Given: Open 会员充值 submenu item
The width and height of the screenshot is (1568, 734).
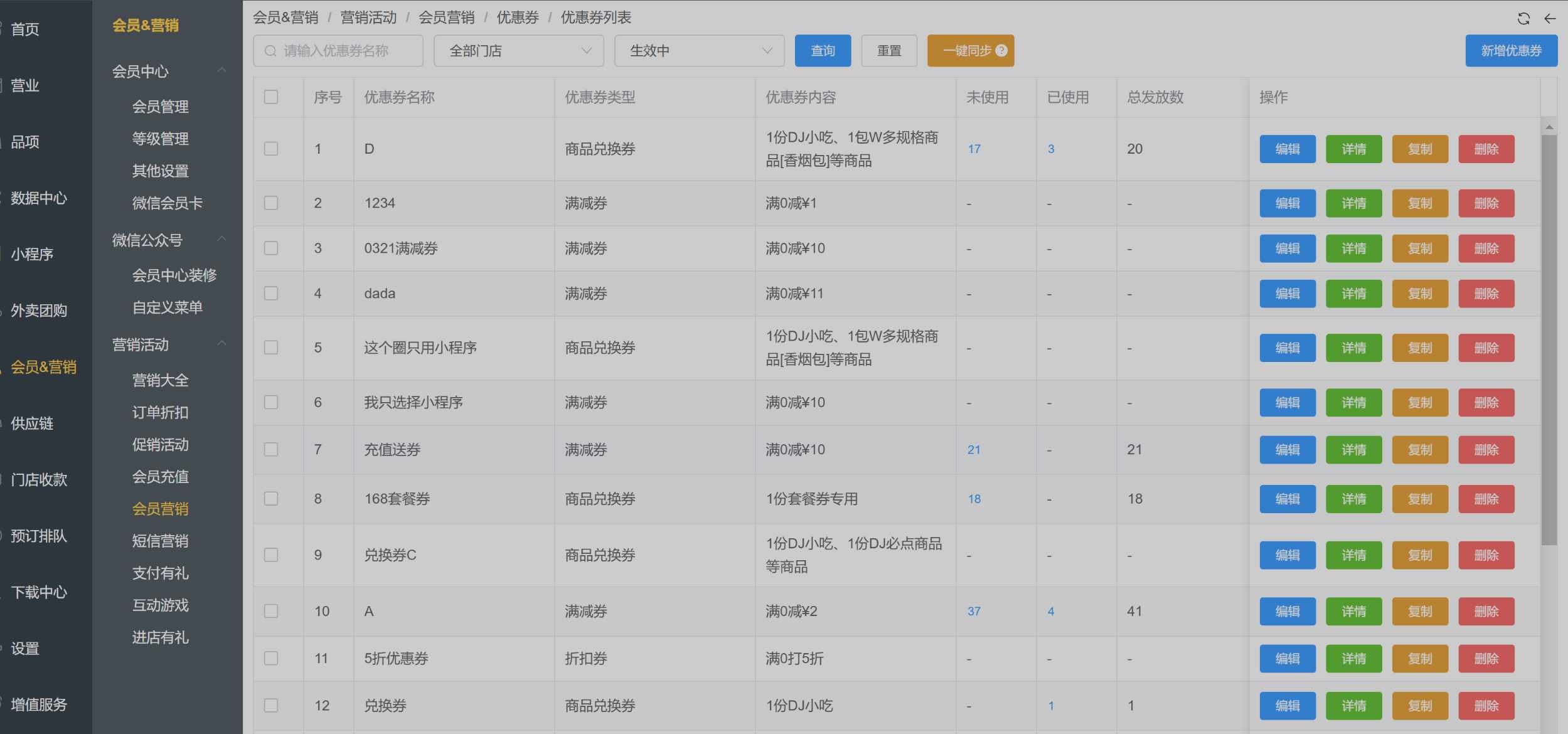Looking at the screenshot, I should pyautogui.click(x=161, y=477).
